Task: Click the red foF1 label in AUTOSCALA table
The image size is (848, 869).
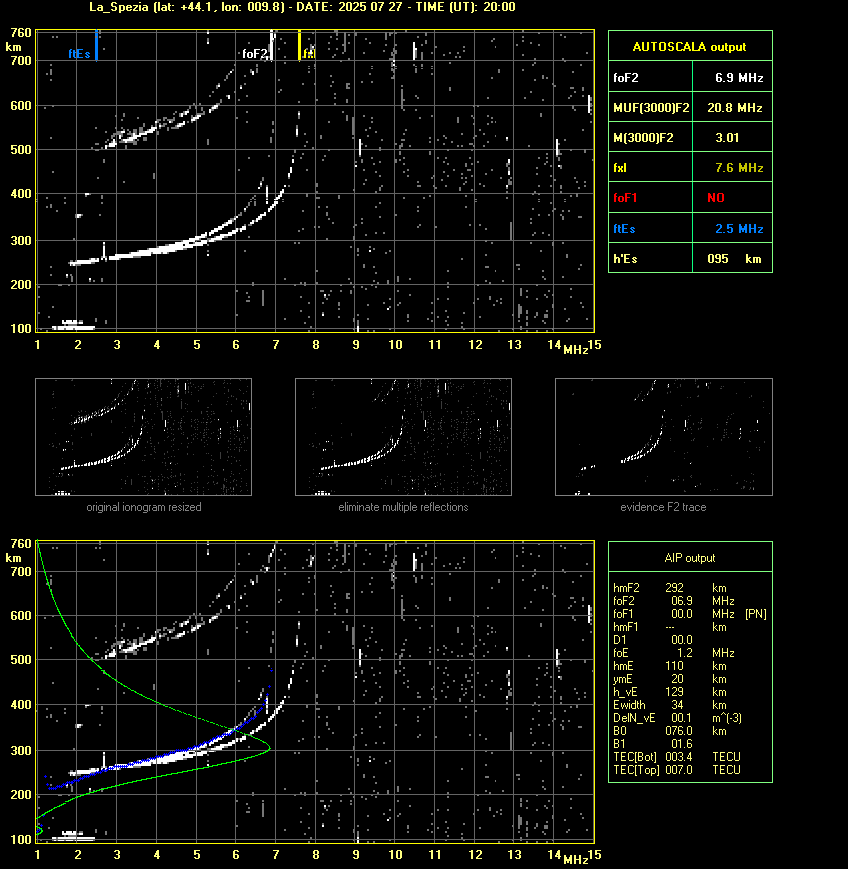Action: tap(625, 198)
